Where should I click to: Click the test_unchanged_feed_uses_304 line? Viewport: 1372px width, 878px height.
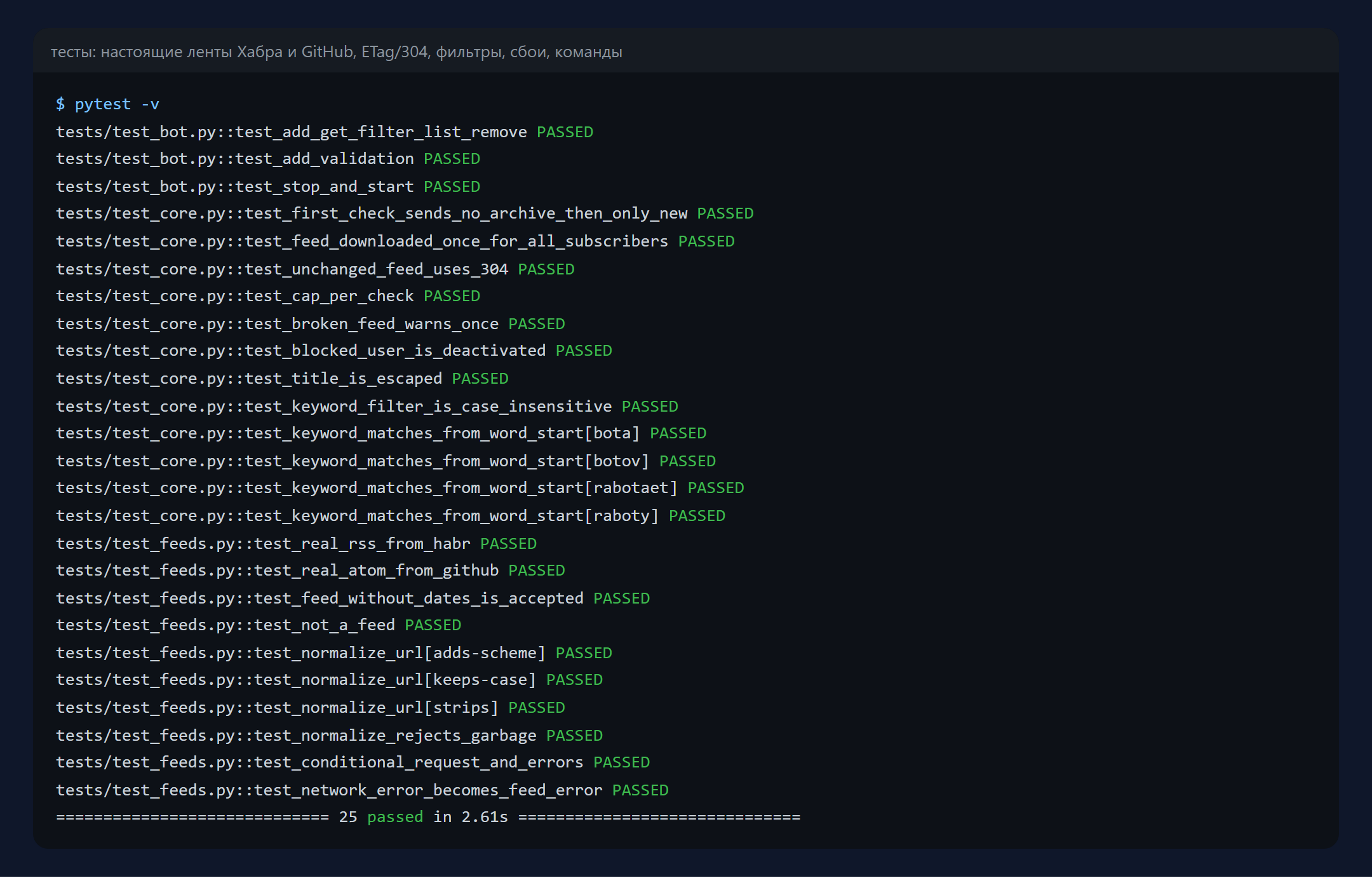[315, 269]
